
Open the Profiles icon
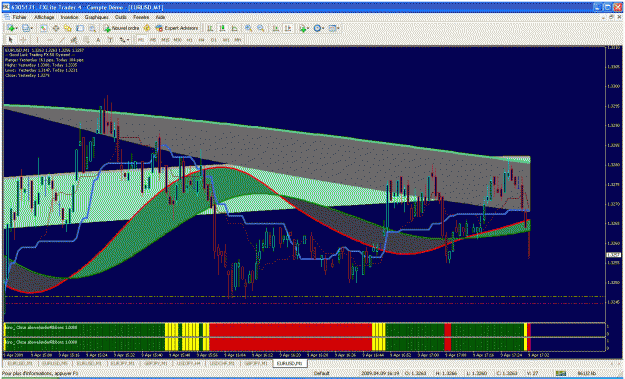click(25, 28)
